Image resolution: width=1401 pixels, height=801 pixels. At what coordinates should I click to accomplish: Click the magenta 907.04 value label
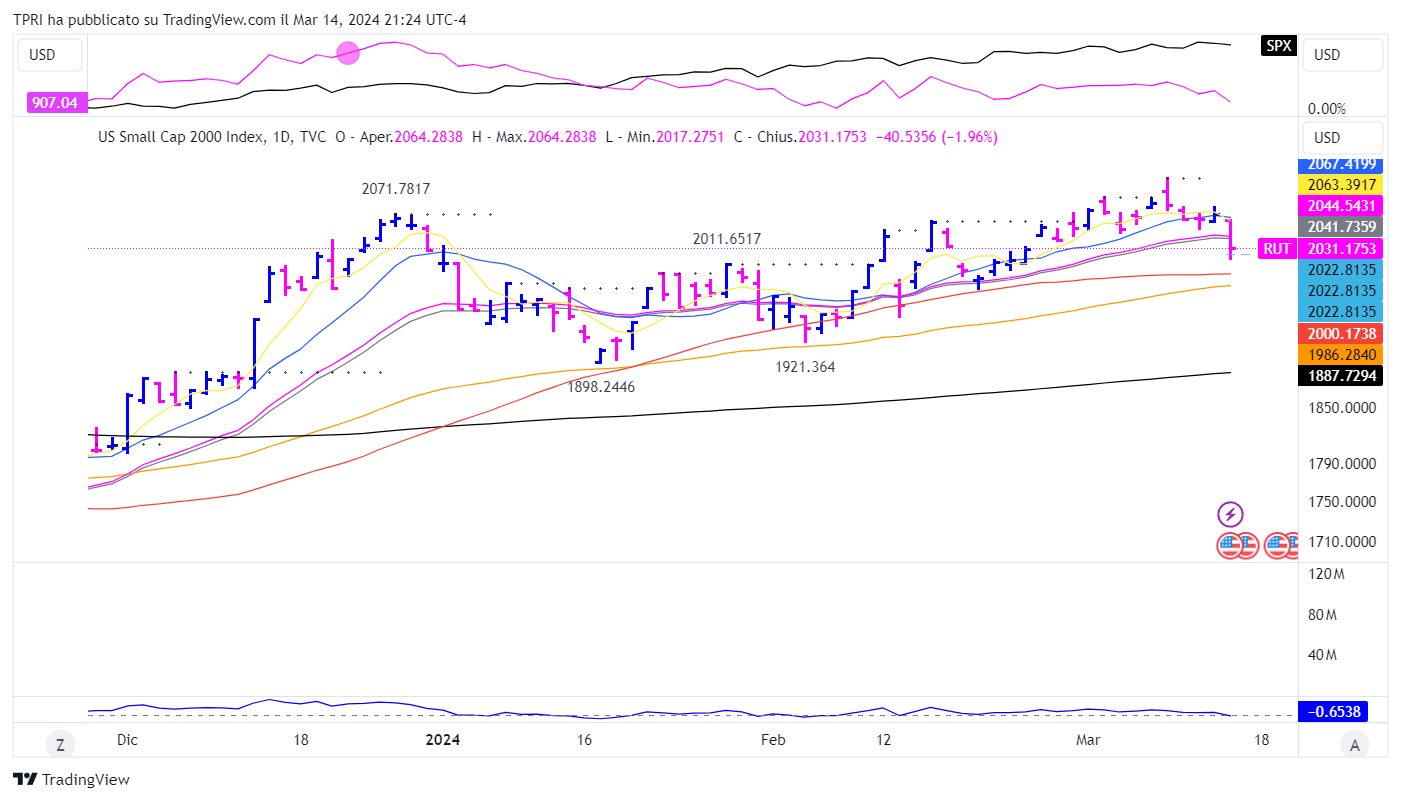pyautogui.click(x=54, y=102)
